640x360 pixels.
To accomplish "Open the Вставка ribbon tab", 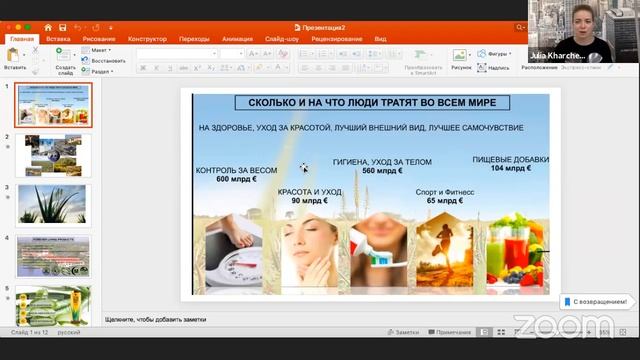I will pos(58,39).
